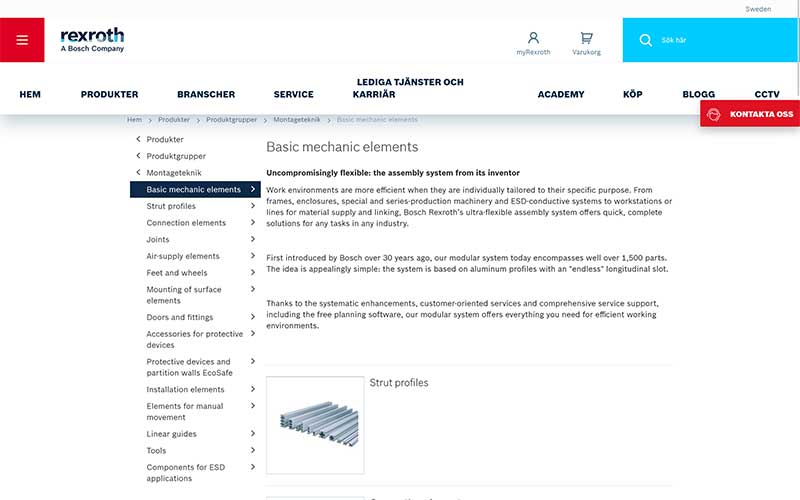Open the Strut profiles product thumbnail
This screenshot has width=800, height=500.
(315, 425)
